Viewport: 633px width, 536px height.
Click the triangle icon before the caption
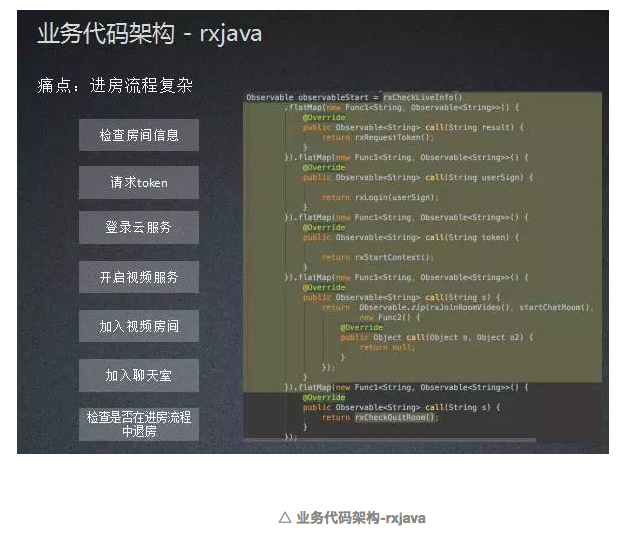coord(285,517)
